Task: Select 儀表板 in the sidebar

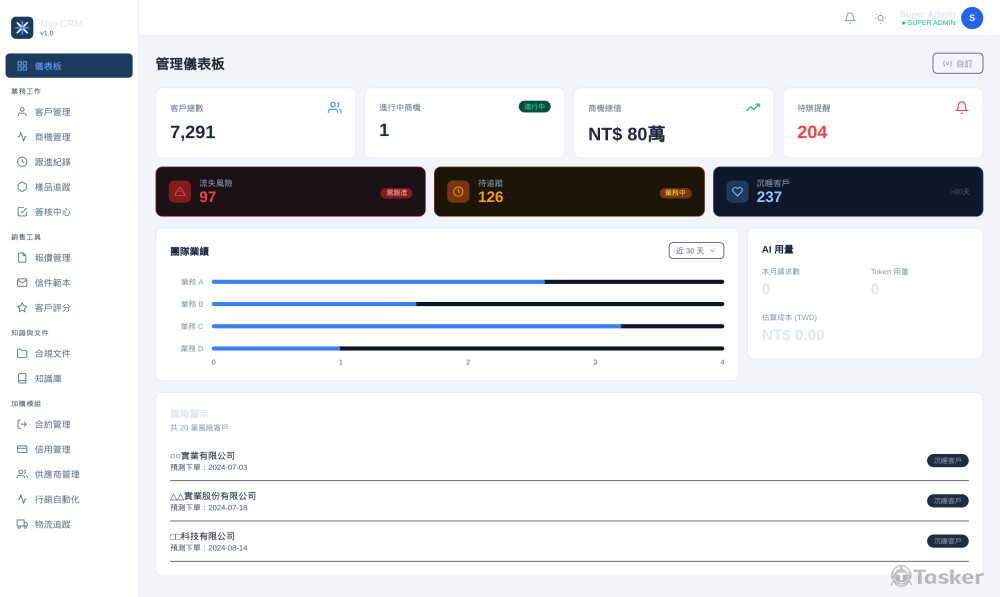Action: tap(69, 66)
